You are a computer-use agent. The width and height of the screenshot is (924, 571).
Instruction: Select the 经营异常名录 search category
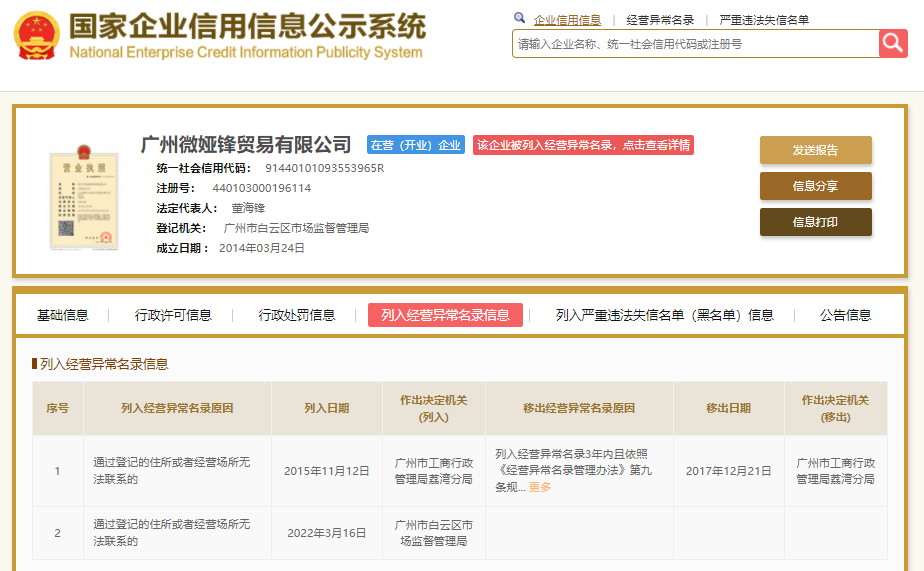click(660, 20)
